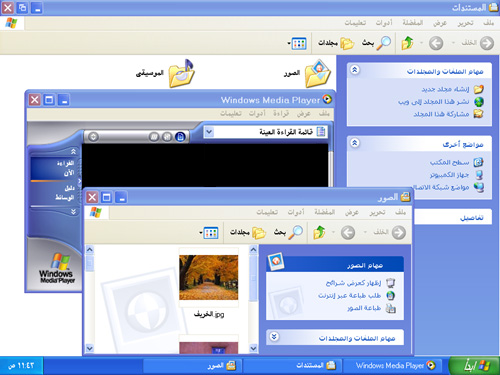Click the طباعة الصور link
500x375 pixels.
tap(364, 308)
